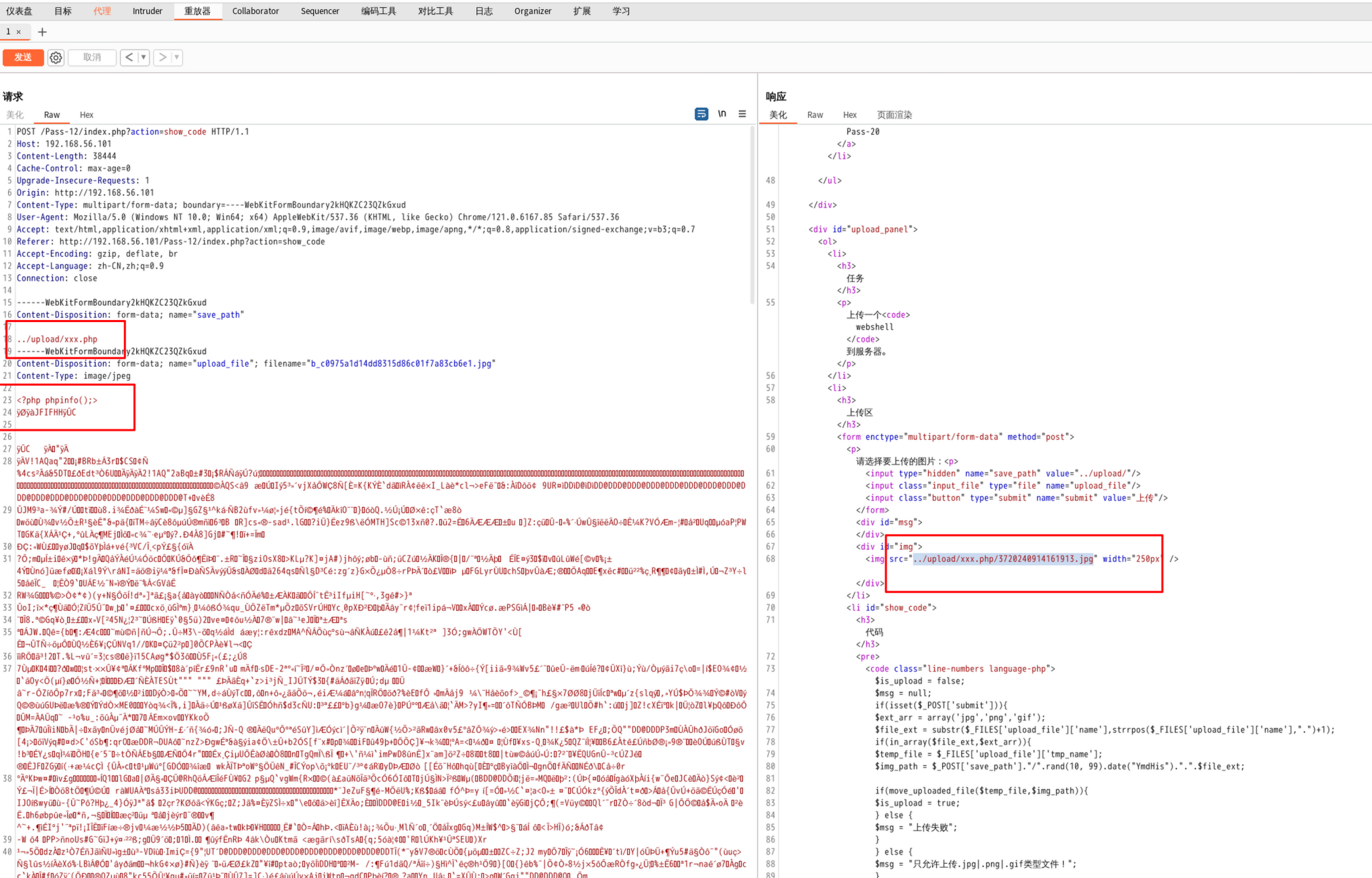Switch to the Collaborator tab
1372x878 pixels.
point(255,11)
